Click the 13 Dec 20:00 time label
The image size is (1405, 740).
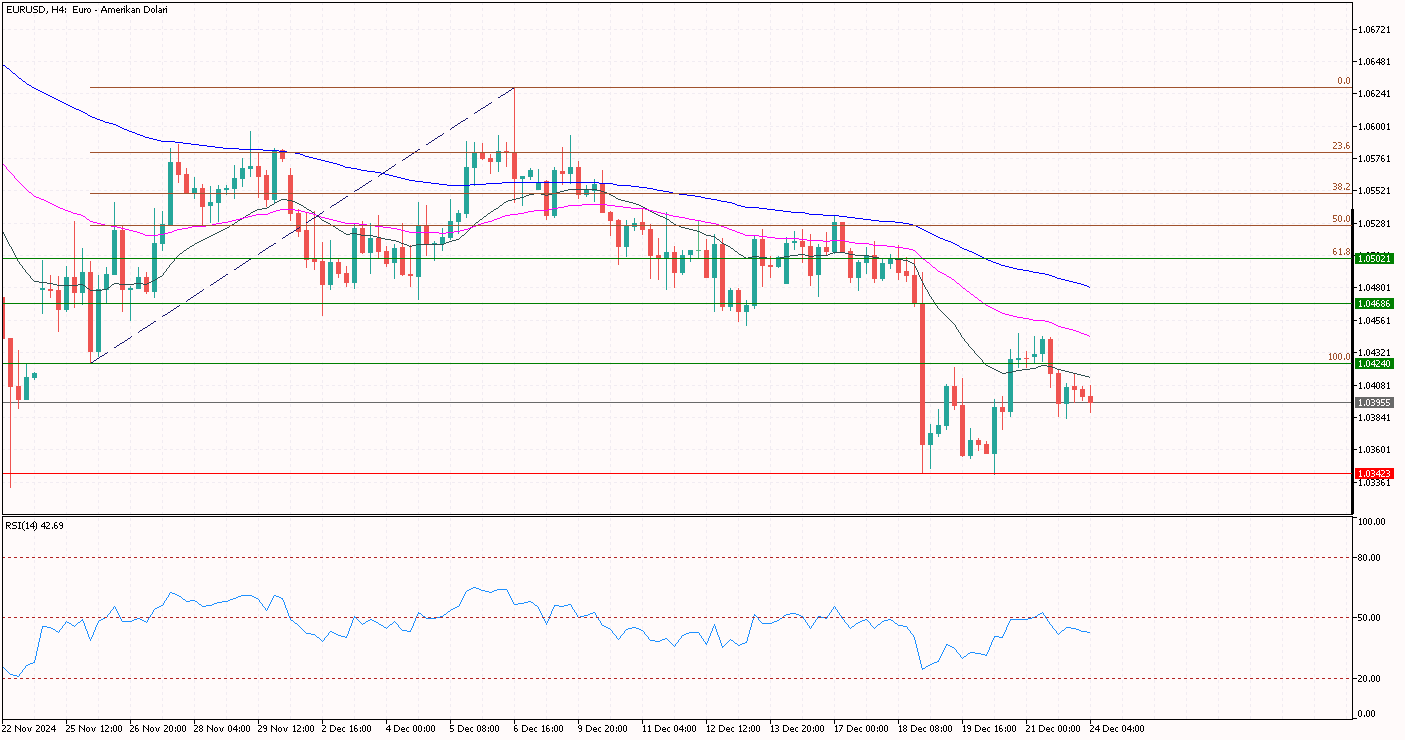click(x=797, y=729)
